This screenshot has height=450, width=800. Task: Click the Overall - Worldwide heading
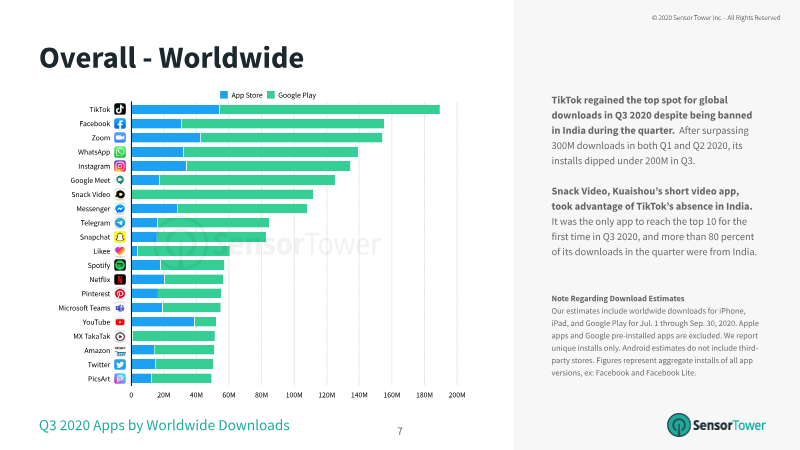click(171, 58)
